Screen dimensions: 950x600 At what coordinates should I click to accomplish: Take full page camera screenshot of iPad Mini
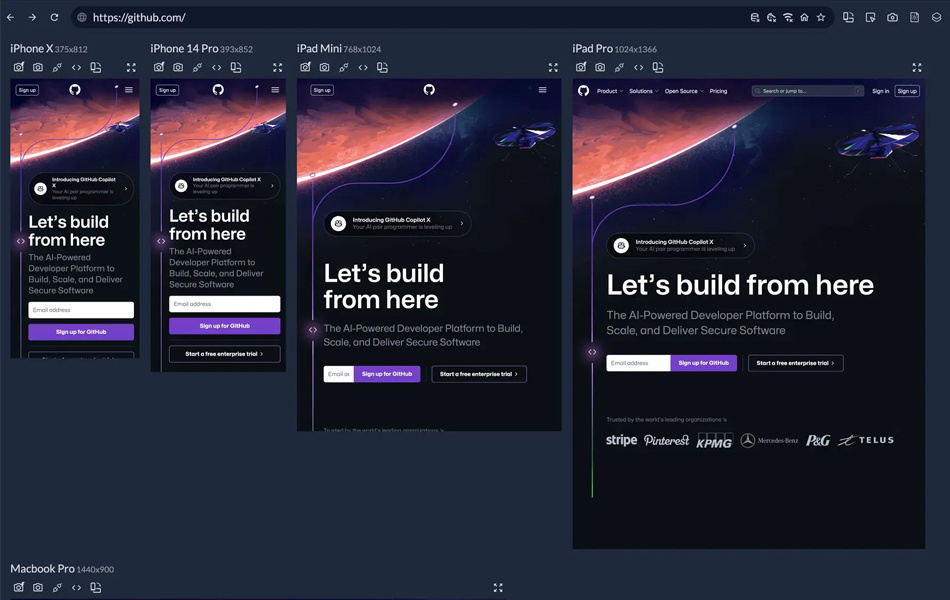[x=325, y=67]
